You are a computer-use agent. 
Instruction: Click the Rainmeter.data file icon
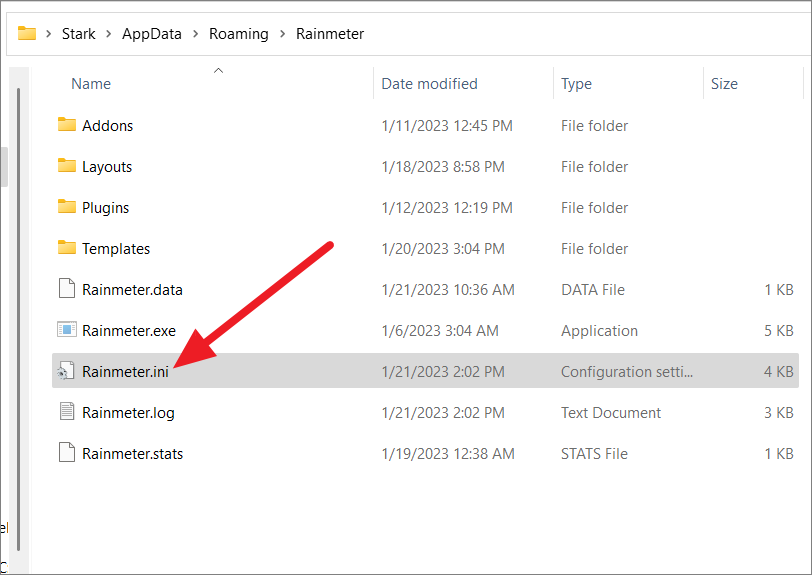[x=66, y=289]
